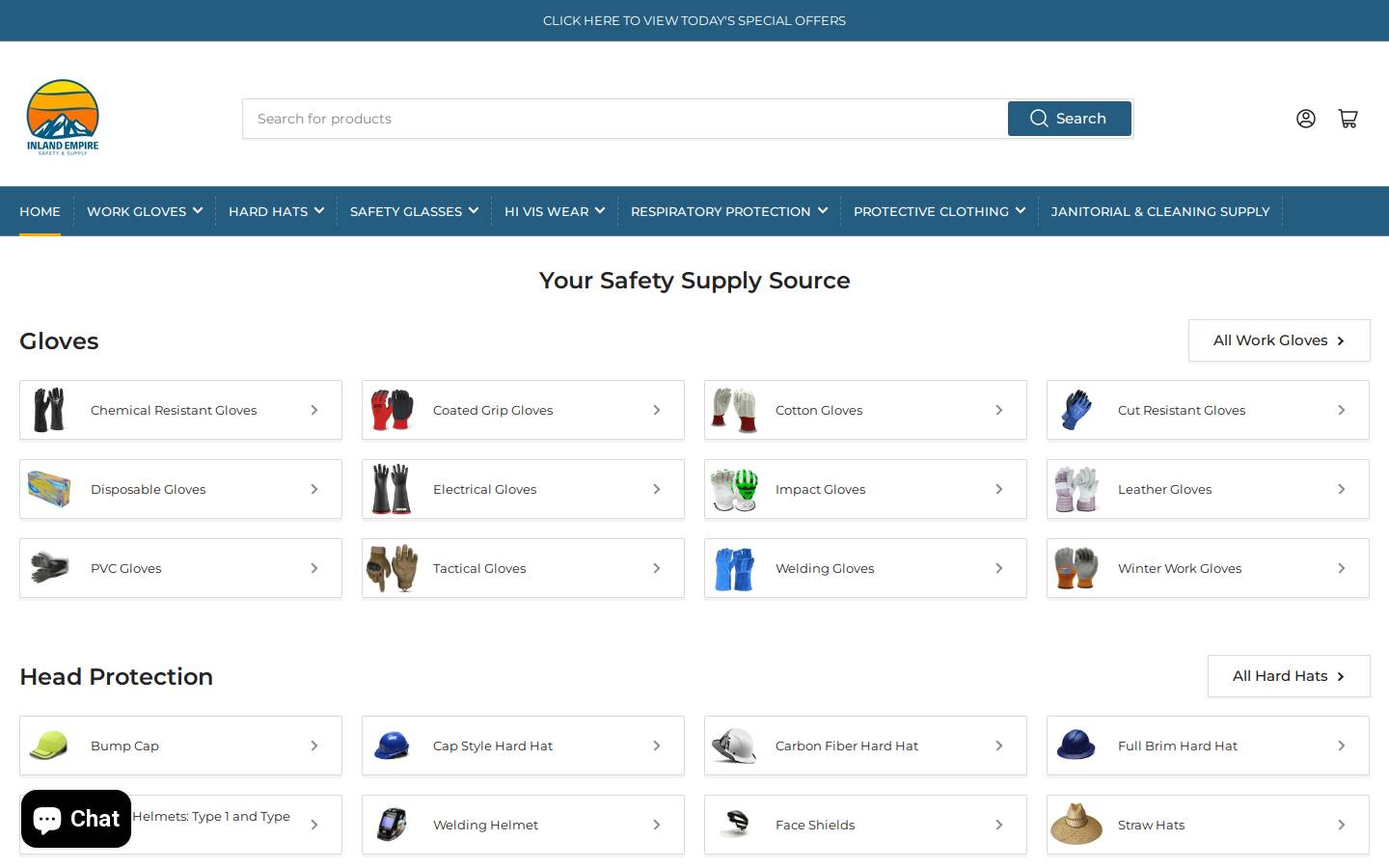Open the Carbon Fiber Hard Hat text

click(x=847, y=746)
